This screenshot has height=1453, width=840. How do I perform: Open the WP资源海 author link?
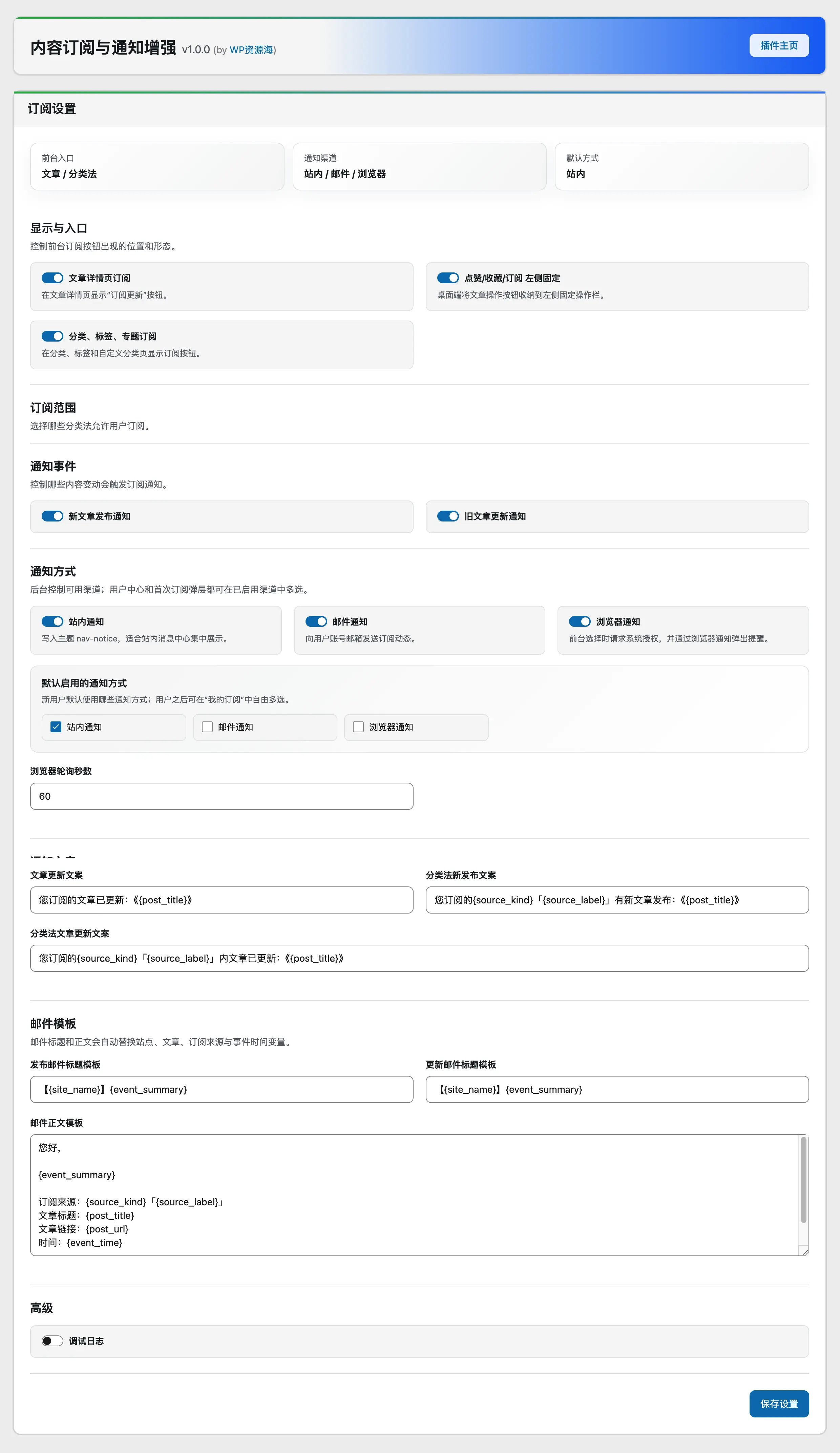(x=251, y=50)
